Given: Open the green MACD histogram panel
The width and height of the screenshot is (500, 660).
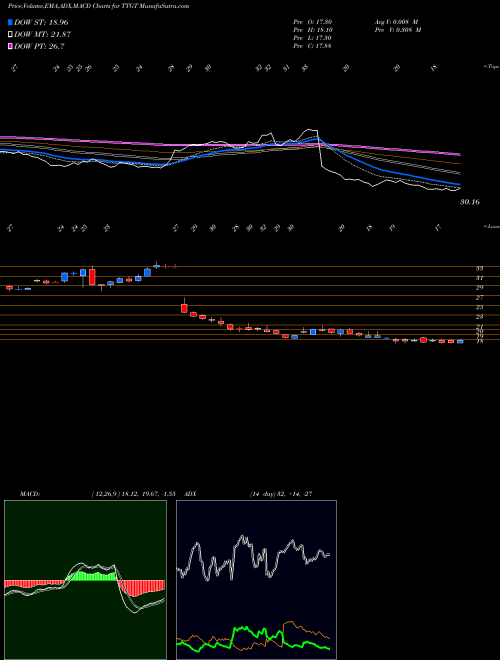Looking at the screenshot, I should [x=85, y=580].
